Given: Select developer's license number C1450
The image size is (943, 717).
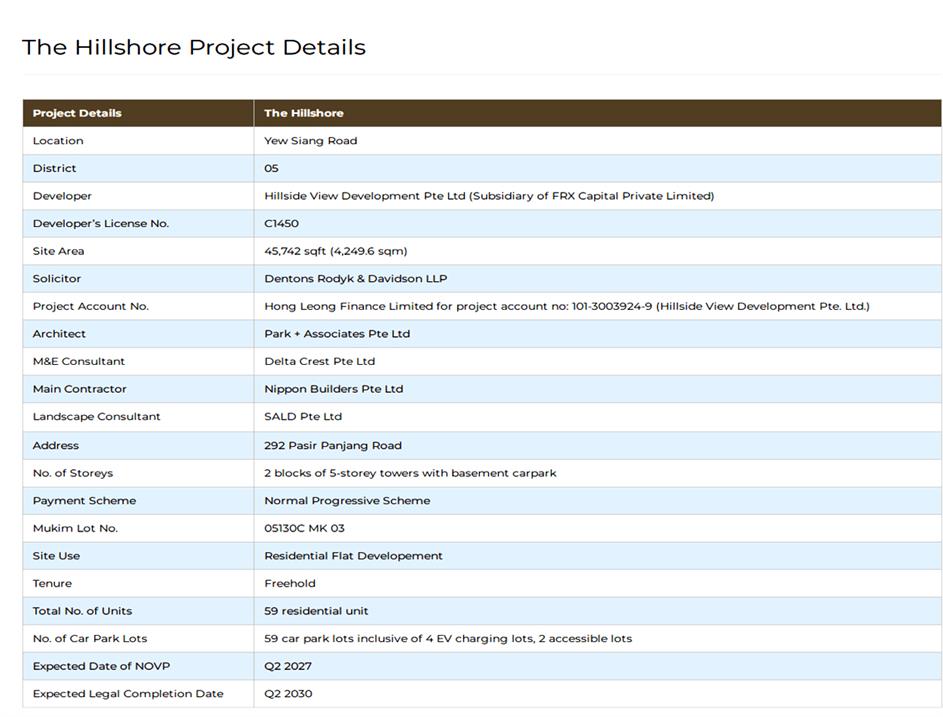Looking at the screenshot, I should point(281,223).
